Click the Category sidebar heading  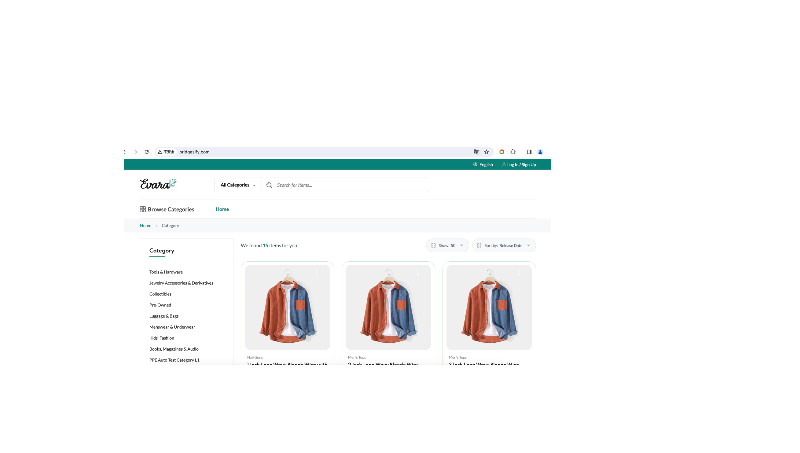coord(162,251)
